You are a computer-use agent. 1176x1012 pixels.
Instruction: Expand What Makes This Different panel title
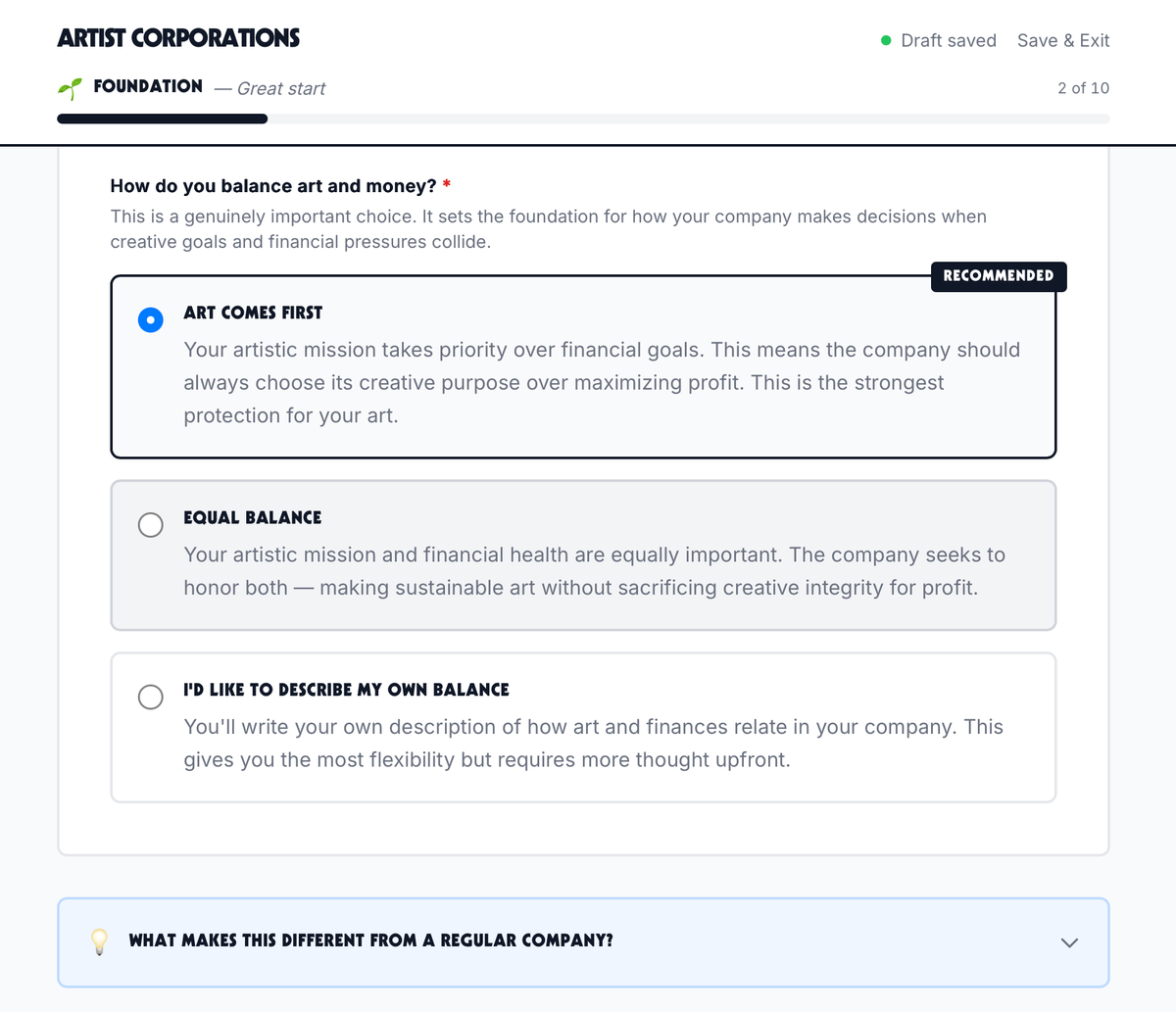click(x=370, y=940)
